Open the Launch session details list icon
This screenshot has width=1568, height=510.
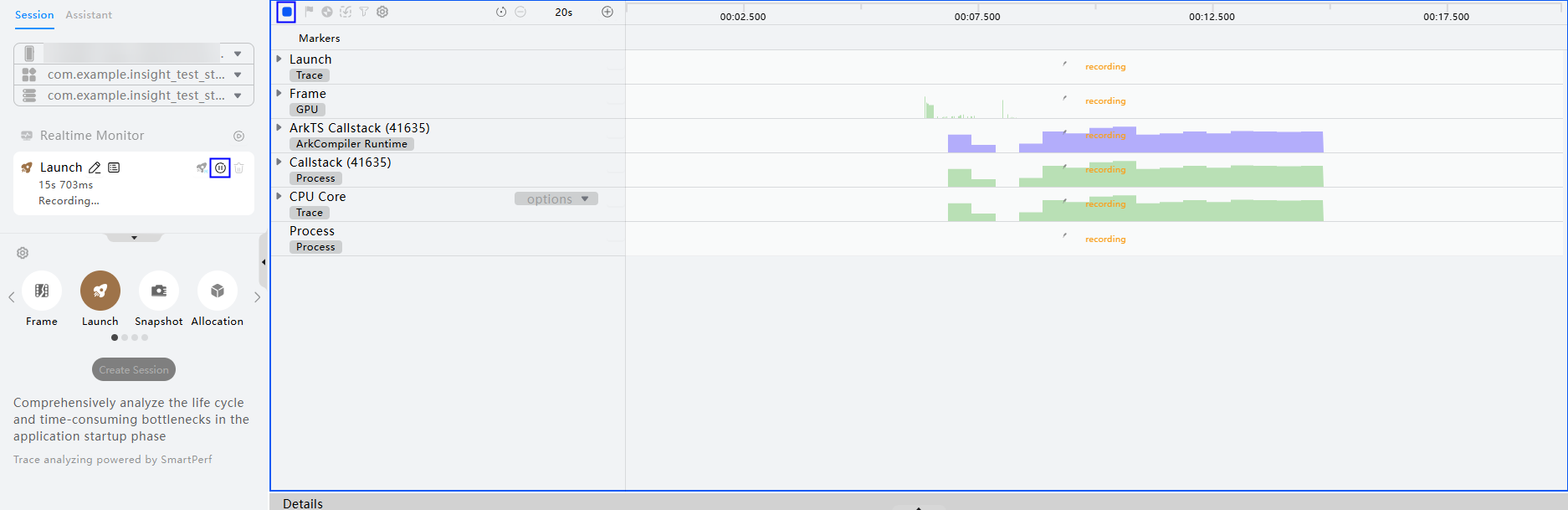click(x=114, y=167)
